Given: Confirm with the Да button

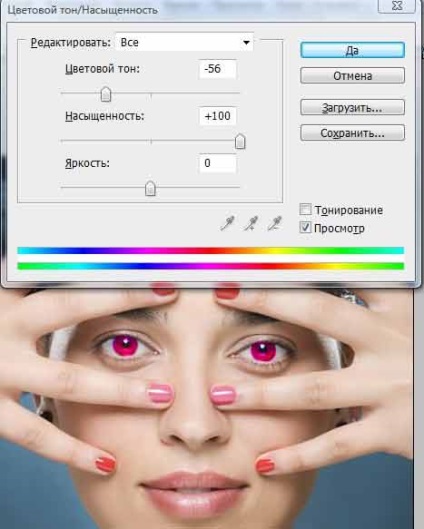Looking at the screenshot, I should [x=352, y=50].
